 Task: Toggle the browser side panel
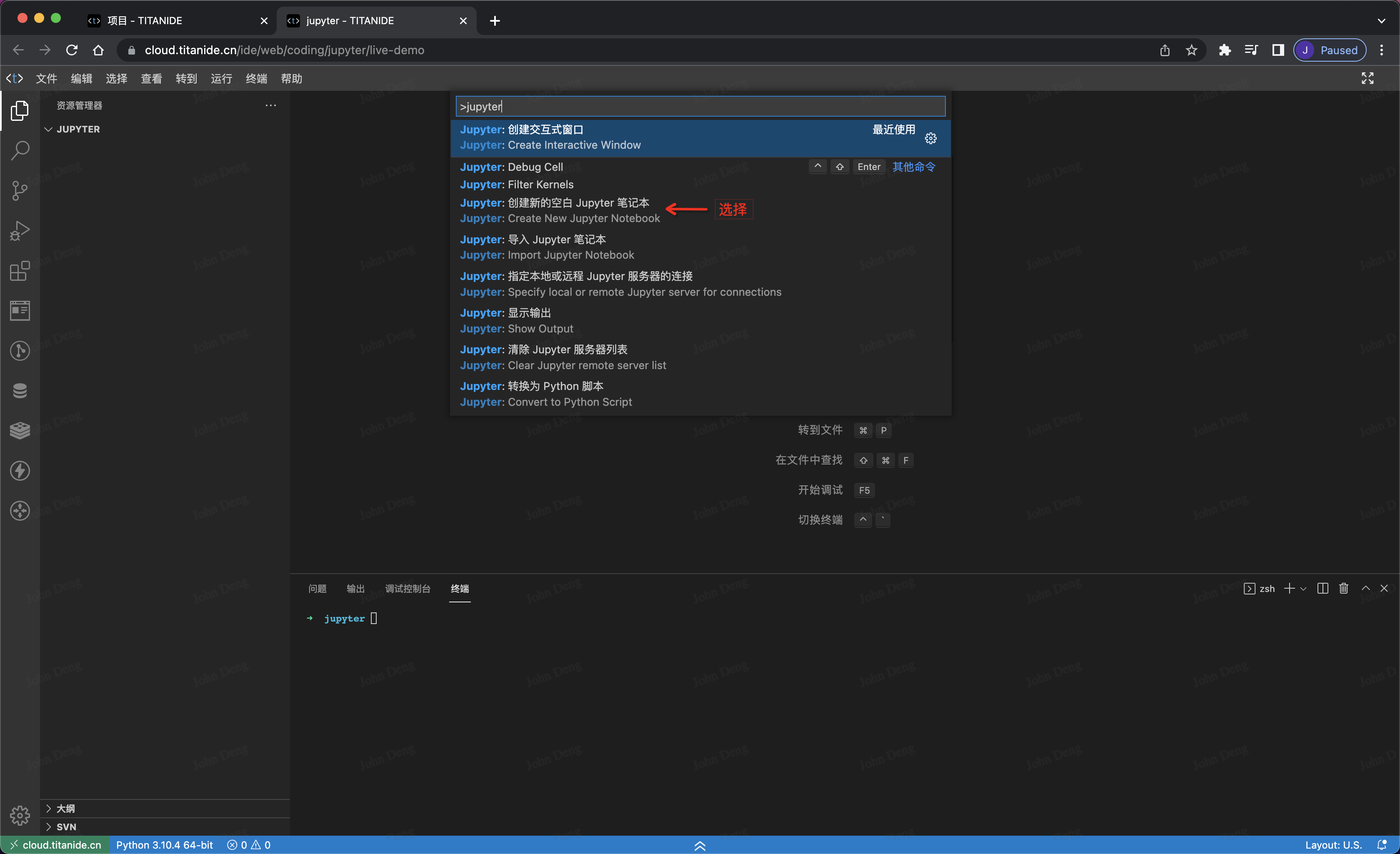1278,50
